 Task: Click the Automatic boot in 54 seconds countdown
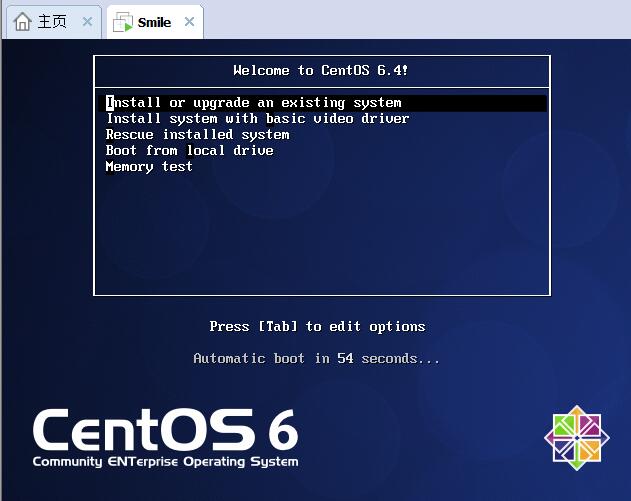pos(317,358)
